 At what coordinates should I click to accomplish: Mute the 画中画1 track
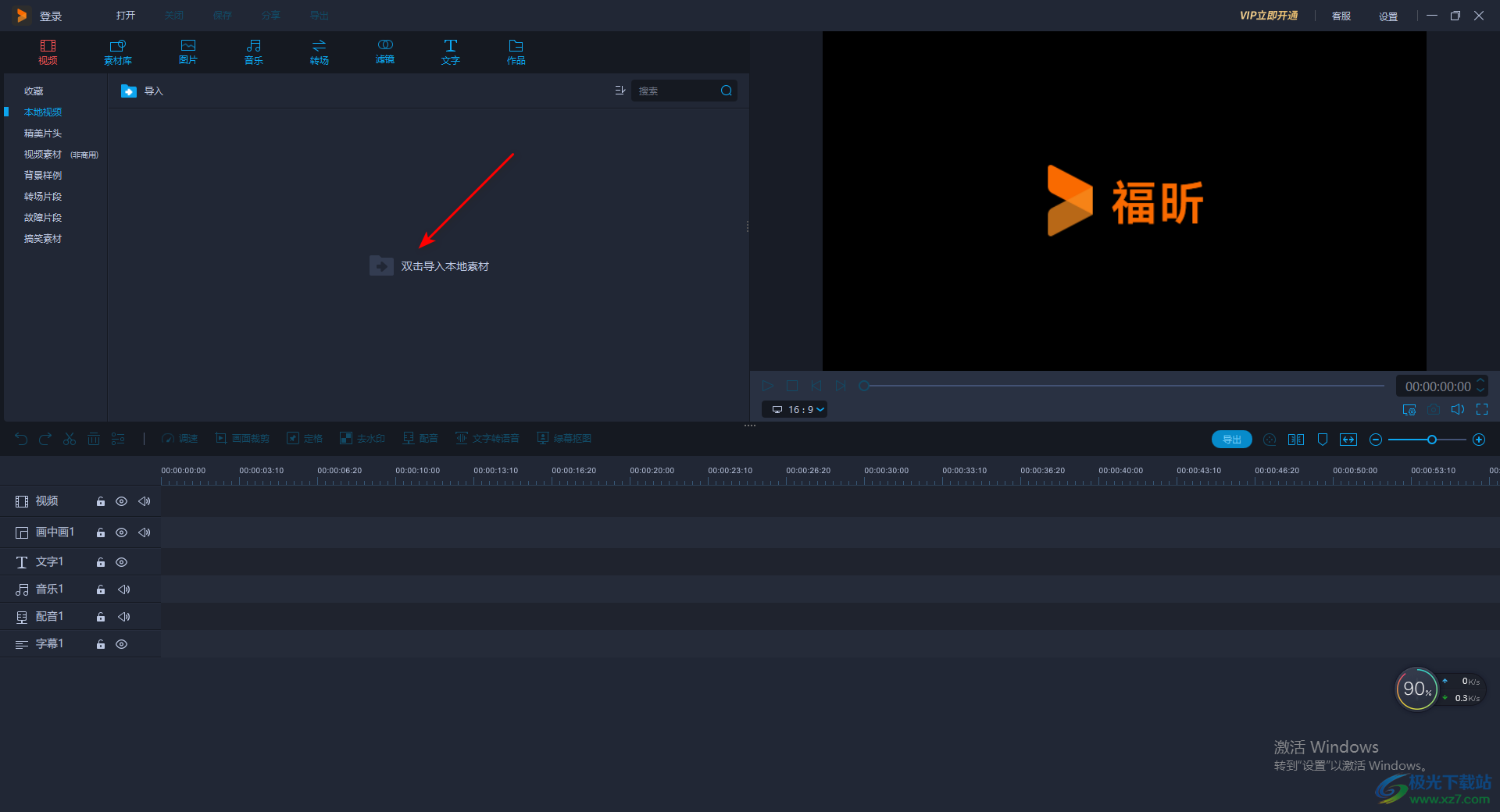click(x=145, y=532)
